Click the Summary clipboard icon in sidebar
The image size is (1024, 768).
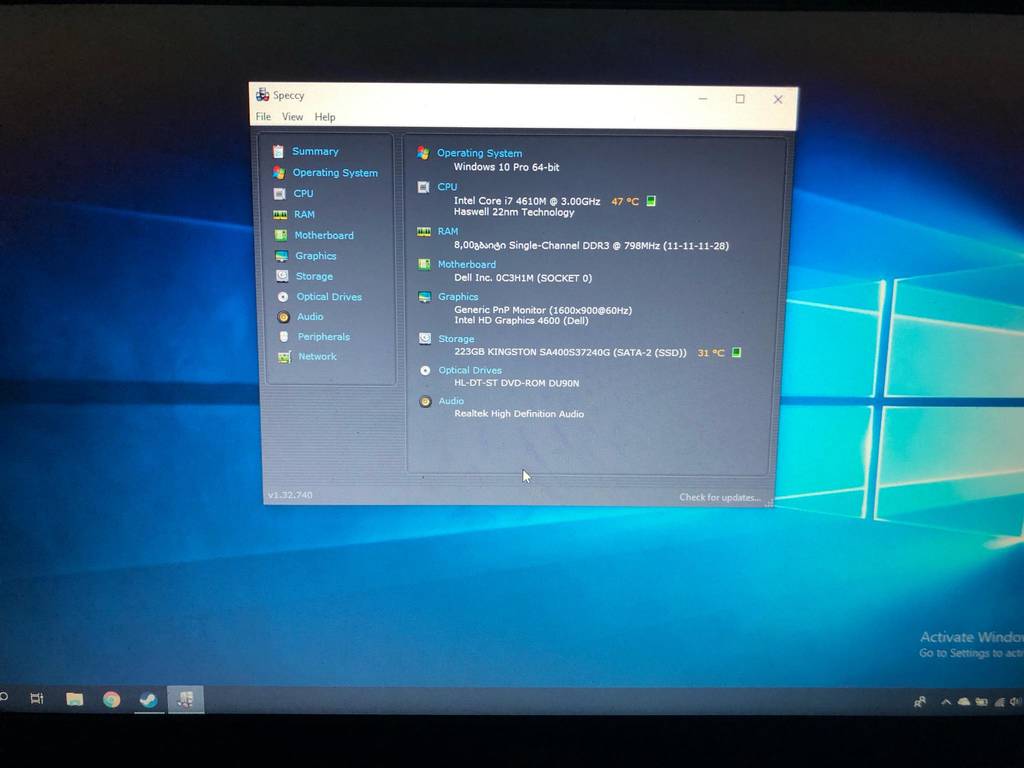pos(278,152)
